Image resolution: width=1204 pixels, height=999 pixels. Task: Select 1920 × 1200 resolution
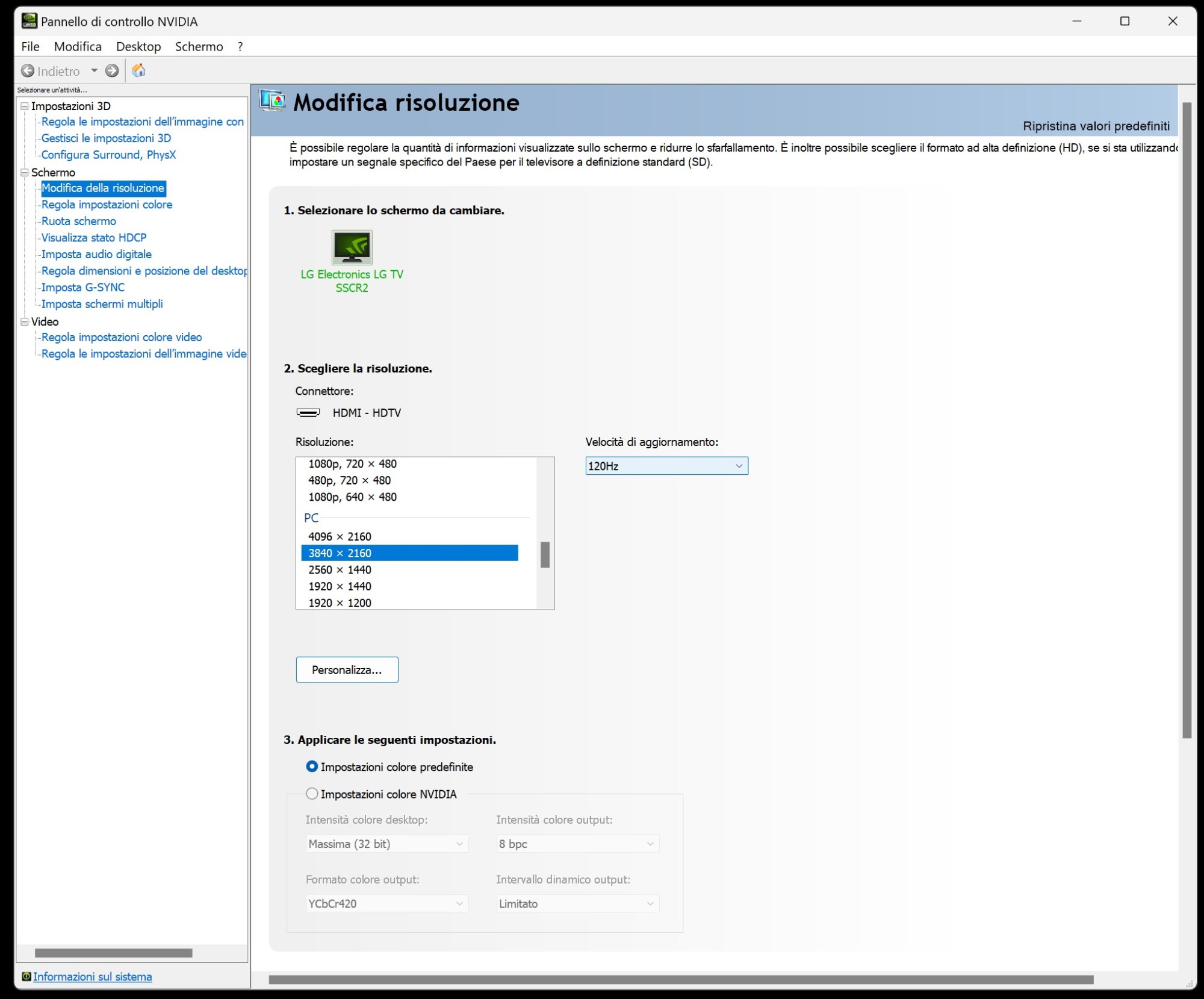[409, 602]
